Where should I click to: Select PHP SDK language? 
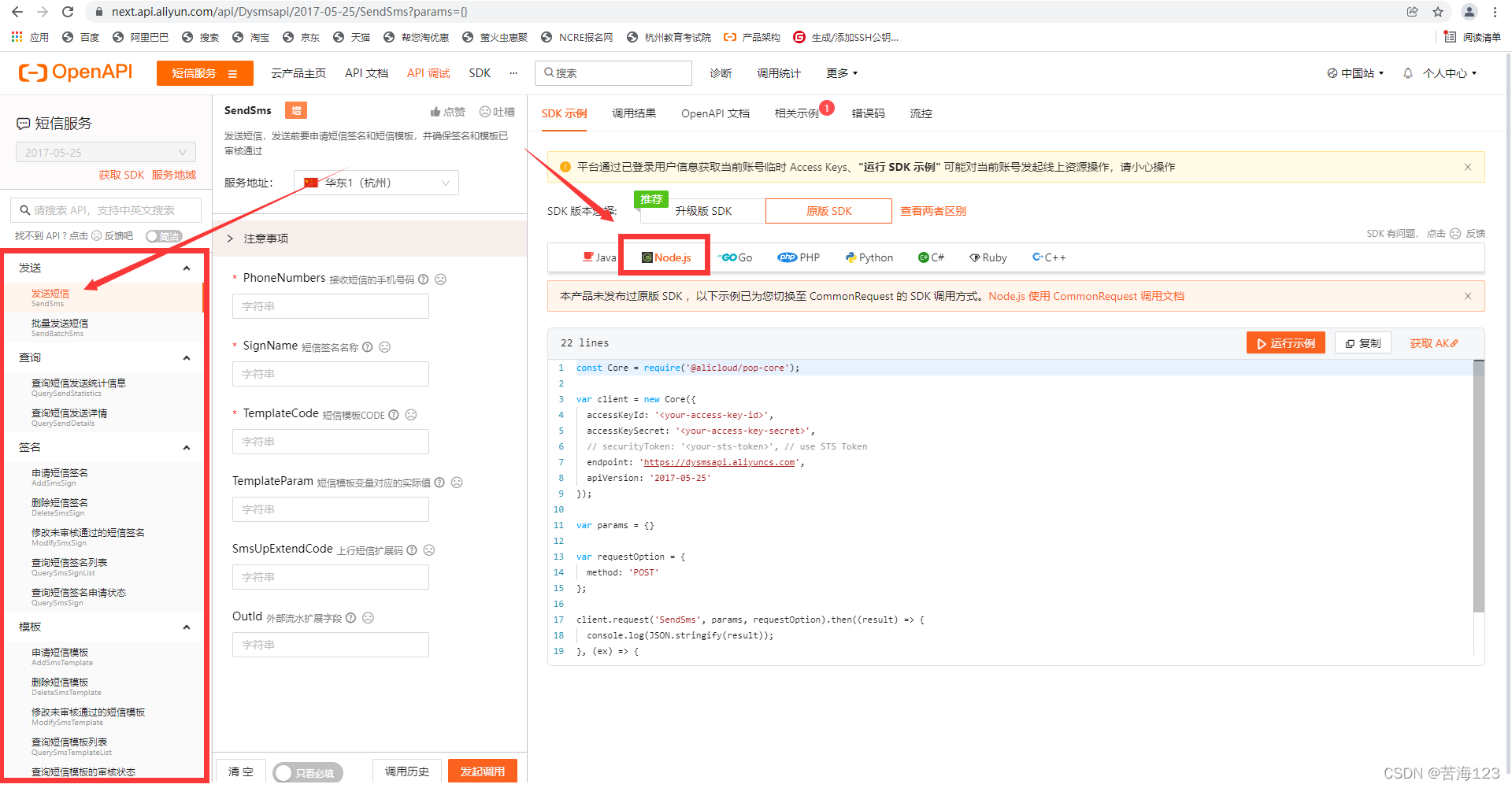point(799,257)
